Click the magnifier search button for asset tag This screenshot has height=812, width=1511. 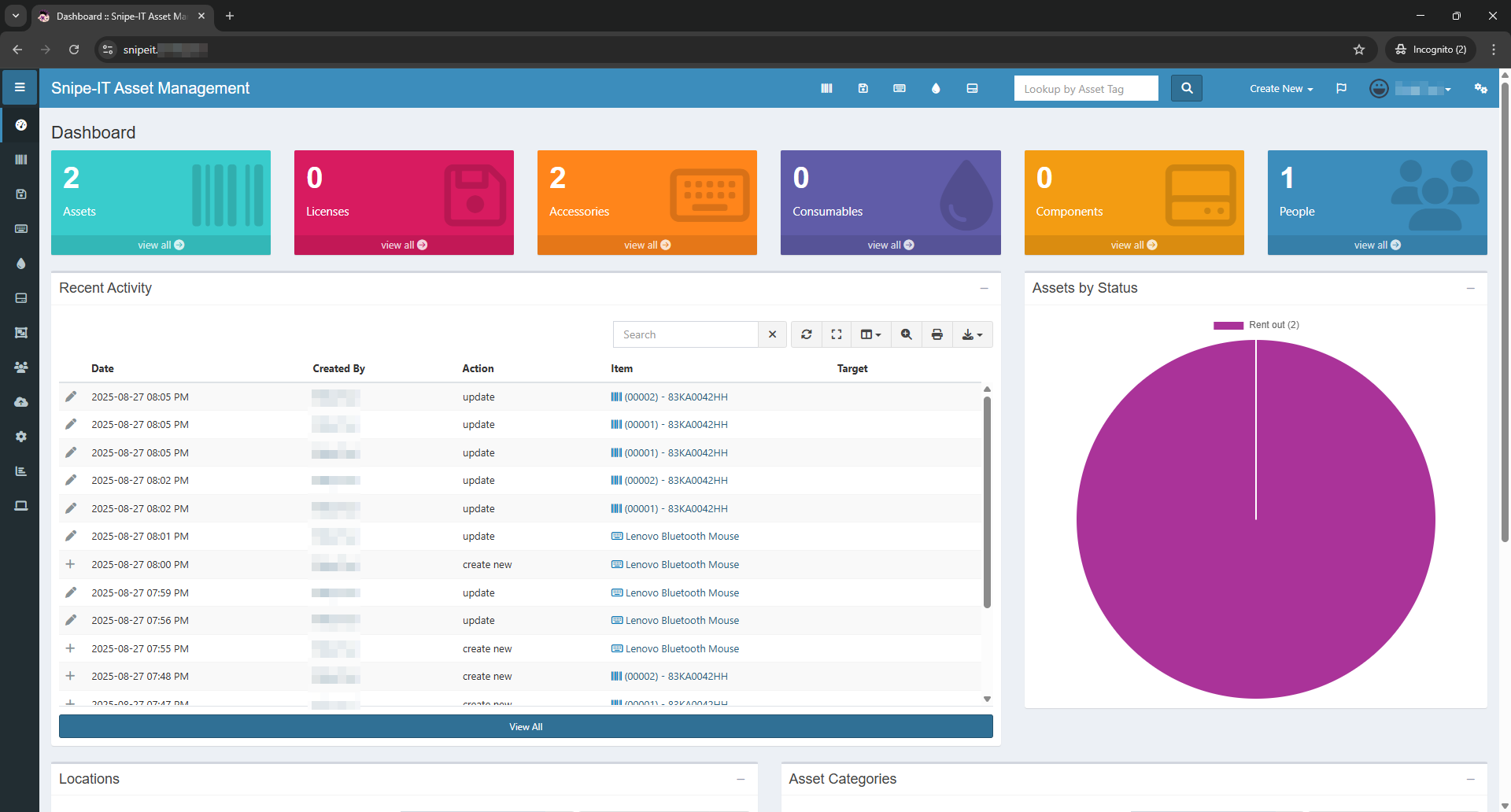[1187, 88]
